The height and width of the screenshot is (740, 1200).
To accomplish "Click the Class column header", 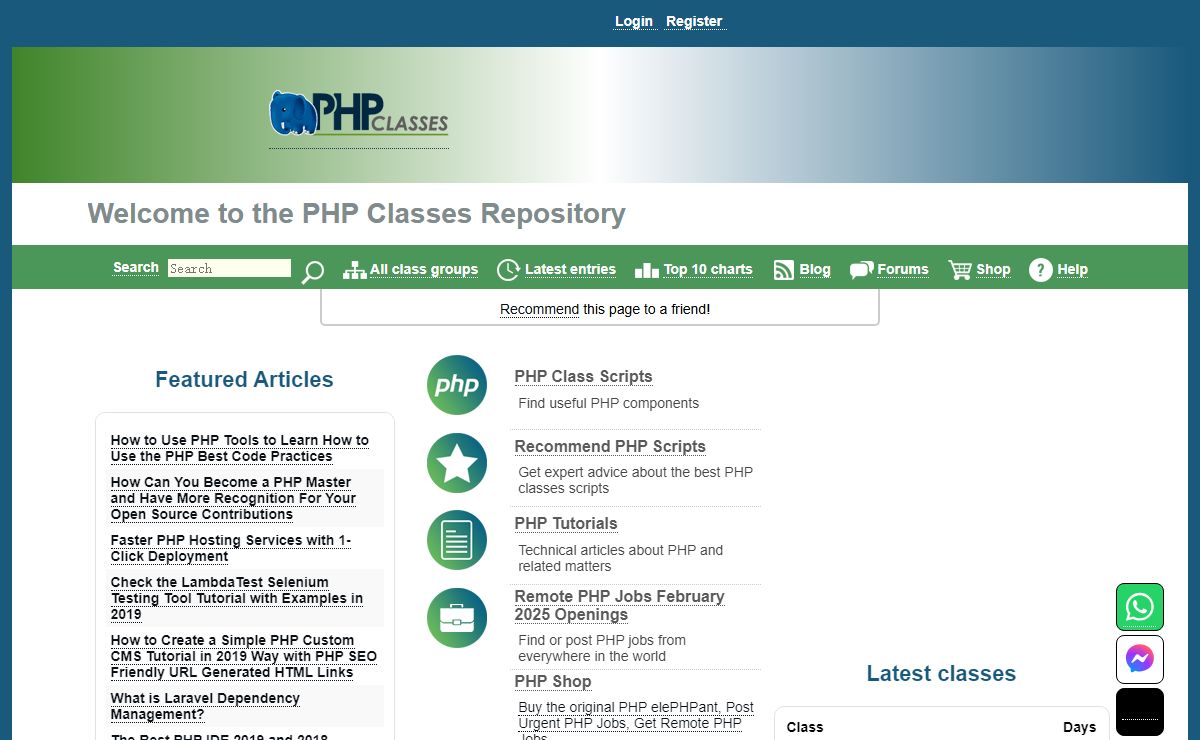I will [805, 727].
